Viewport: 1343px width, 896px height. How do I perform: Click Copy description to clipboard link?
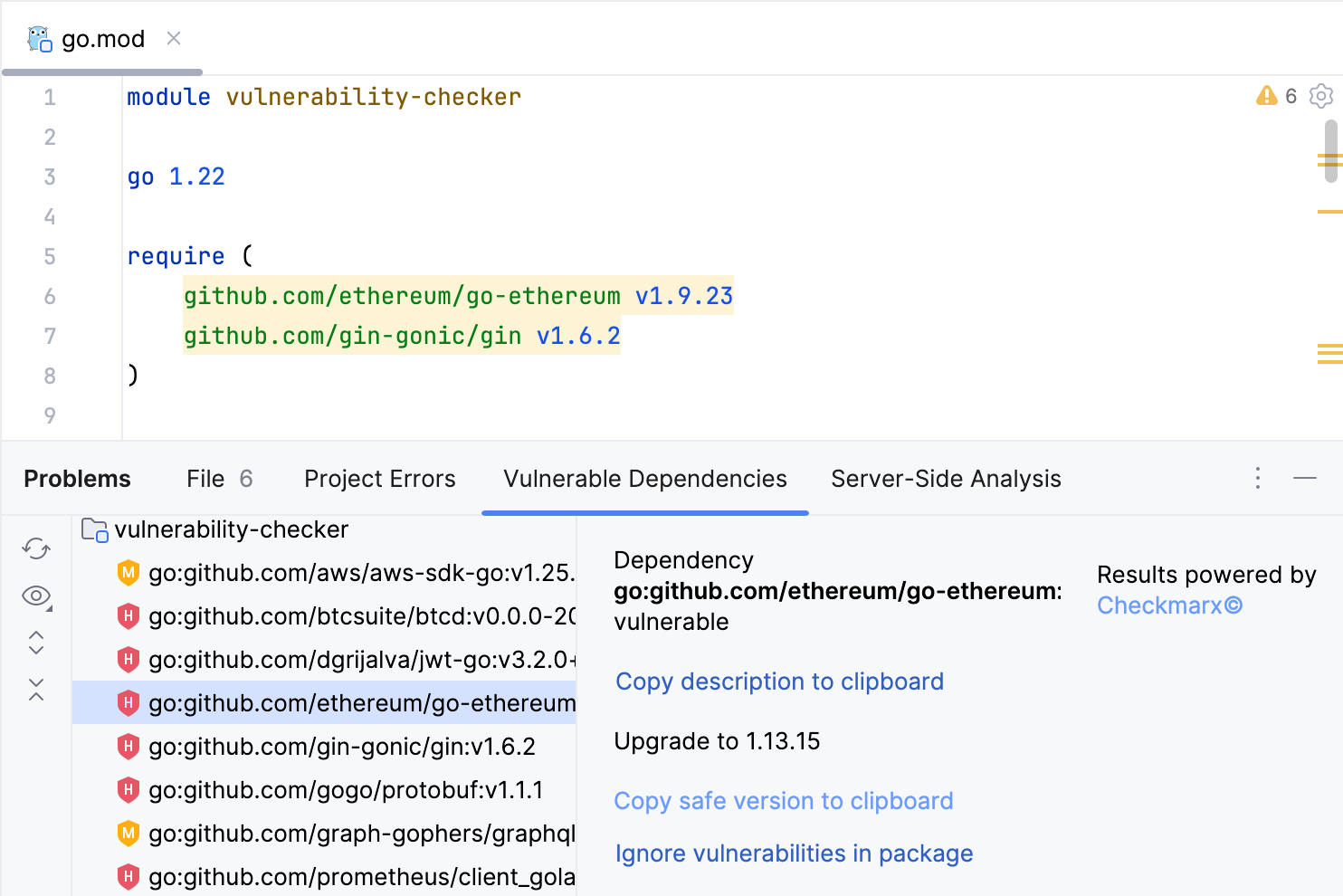779,682
